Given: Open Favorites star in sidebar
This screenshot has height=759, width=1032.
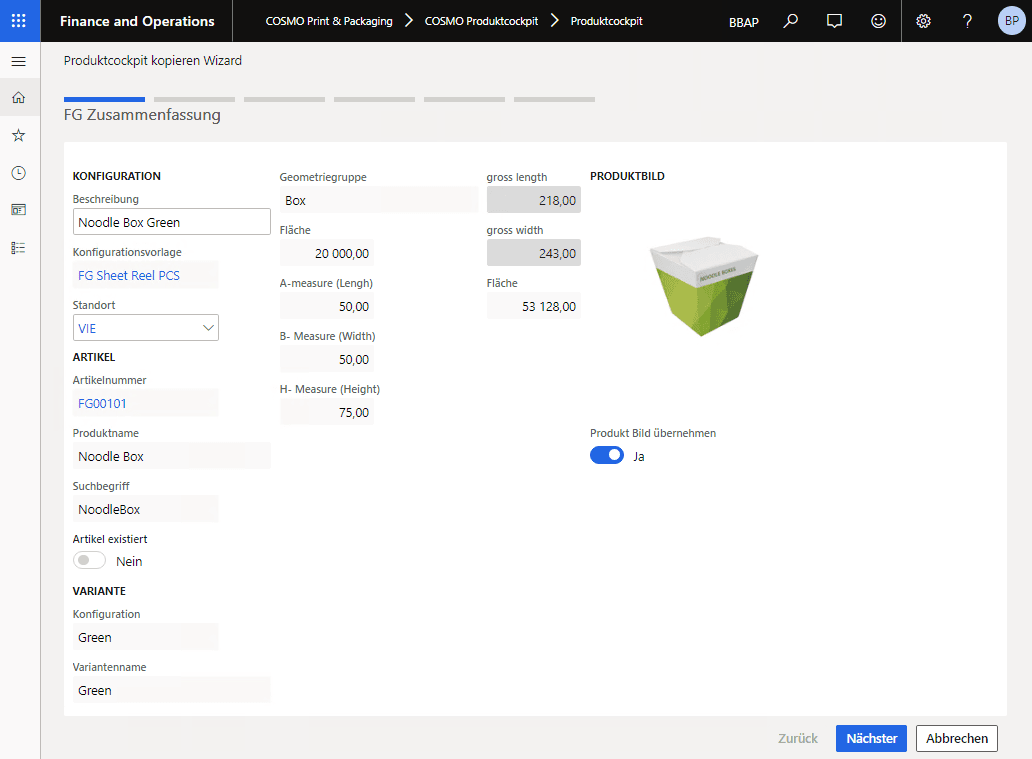Looking at the screenshot, I should (18, 135).
